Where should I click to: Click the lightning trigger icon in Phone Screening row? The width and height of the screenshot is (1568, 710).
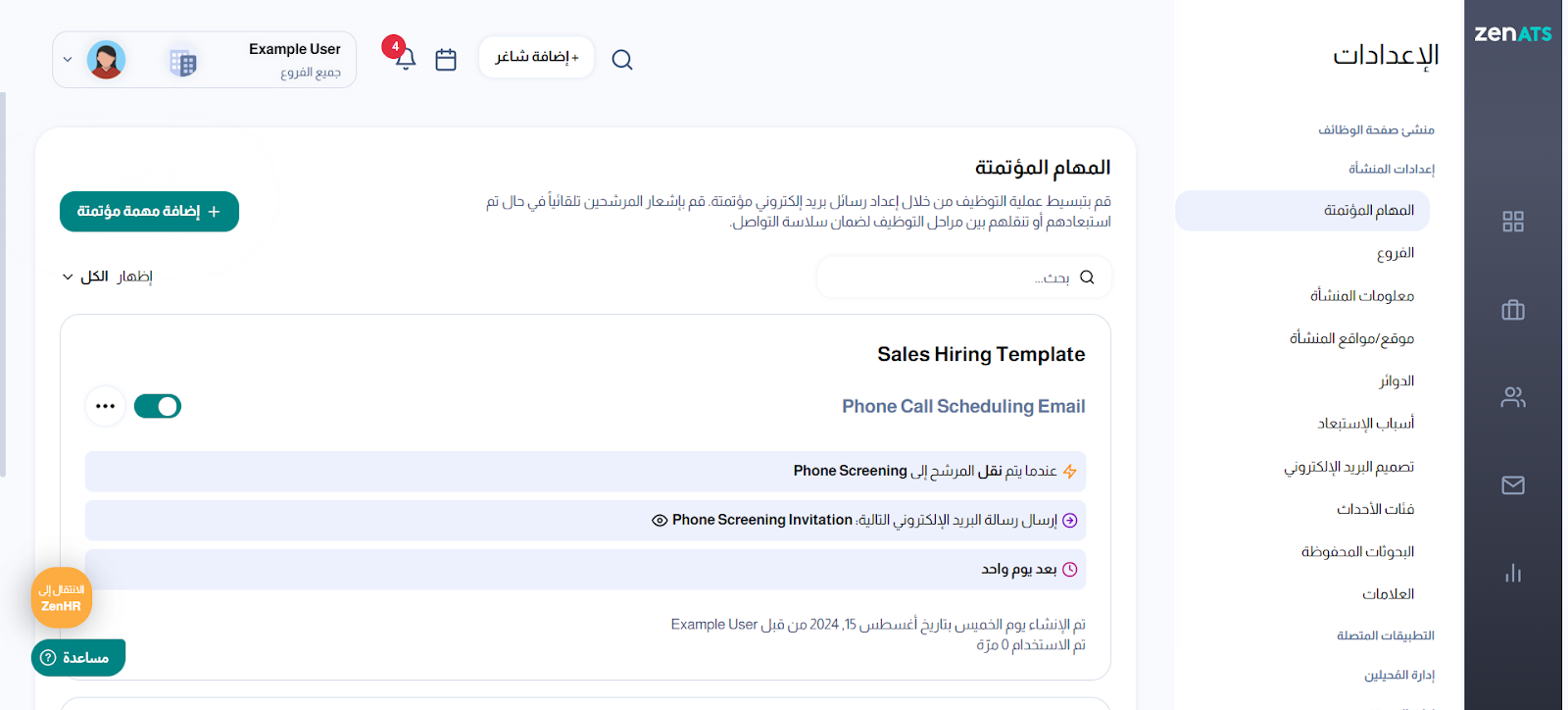1069,472
